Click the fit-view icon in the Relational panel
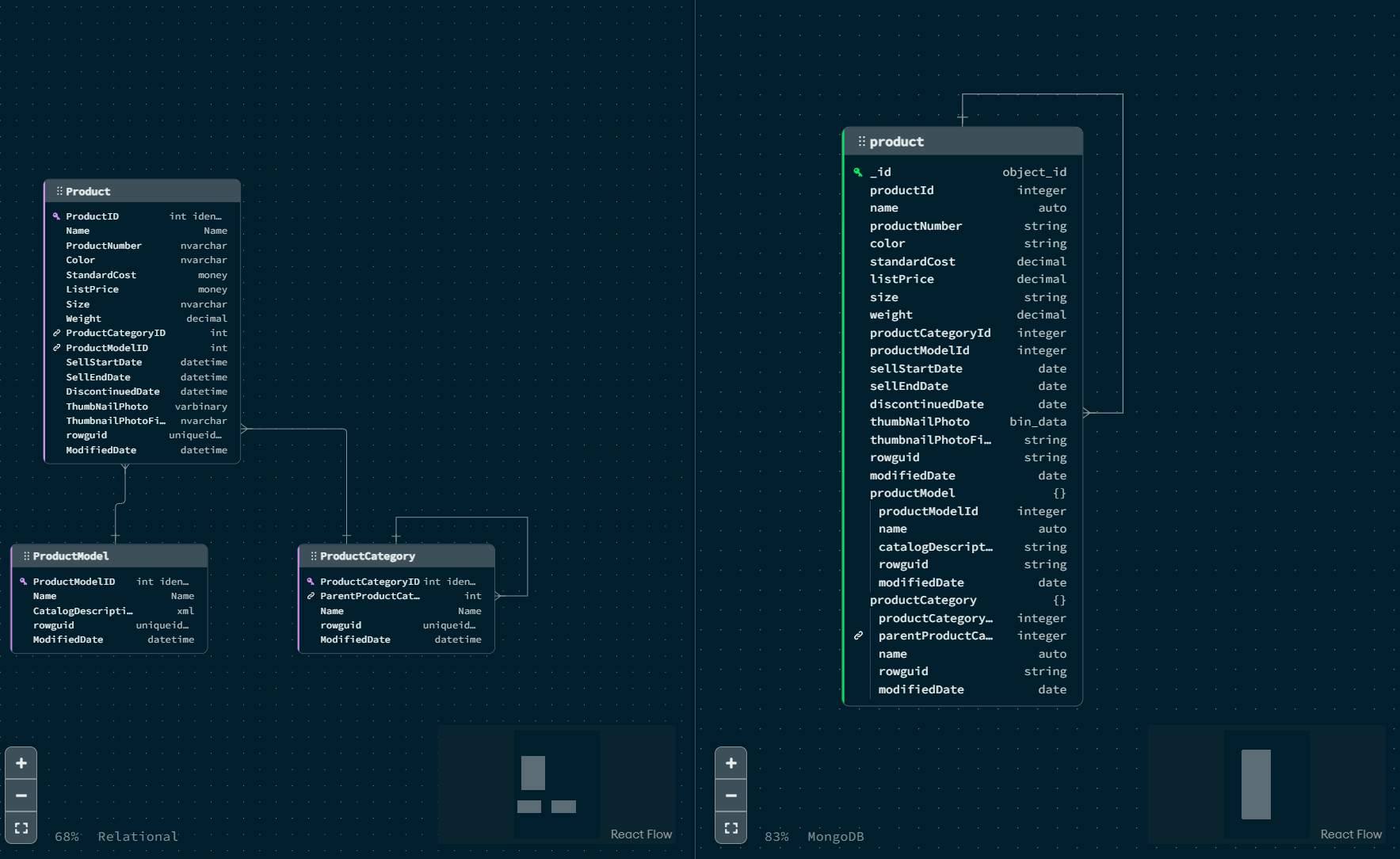1400x859 pixels. (x=21, y=827)
